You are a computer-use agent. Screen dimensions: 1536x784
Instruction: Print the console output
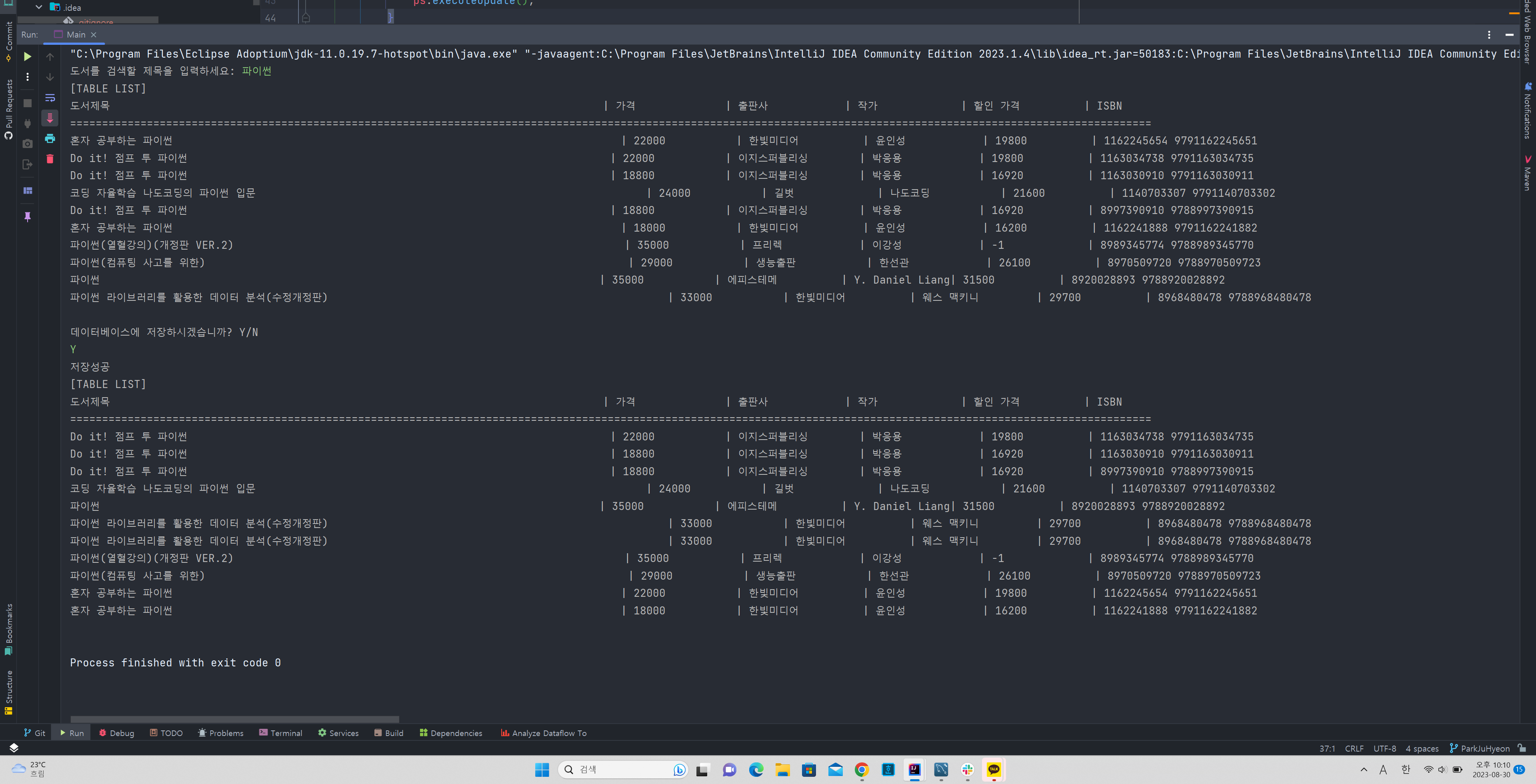click(x=50, y=138)
